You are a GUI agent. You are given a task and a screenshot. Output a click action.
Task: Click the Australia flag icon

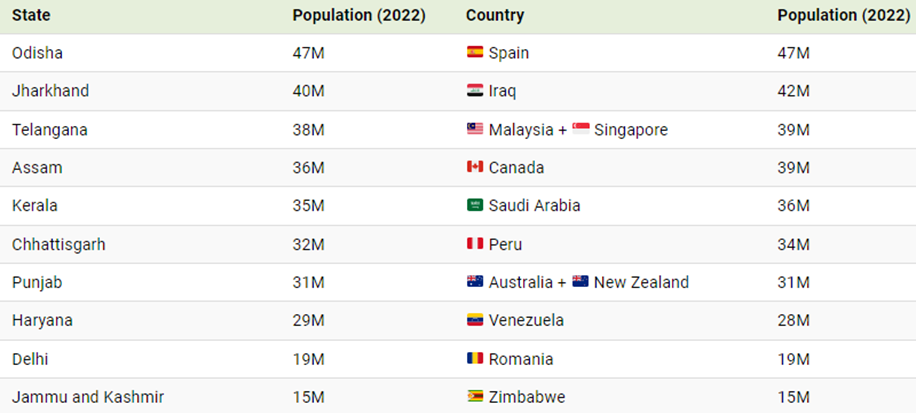pos(475,282)
